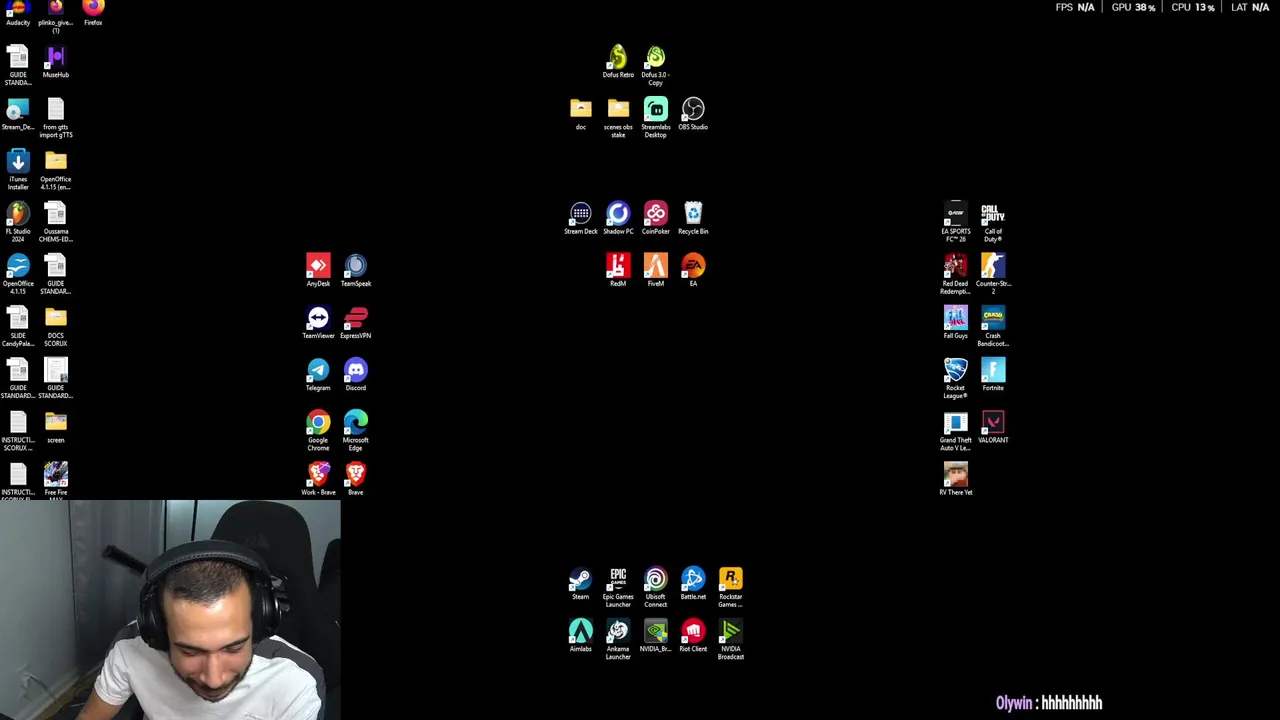This screenshot has height=720, width=1280.
Task: Select the plain Brave browser shortcut
Action: [356, 478]
